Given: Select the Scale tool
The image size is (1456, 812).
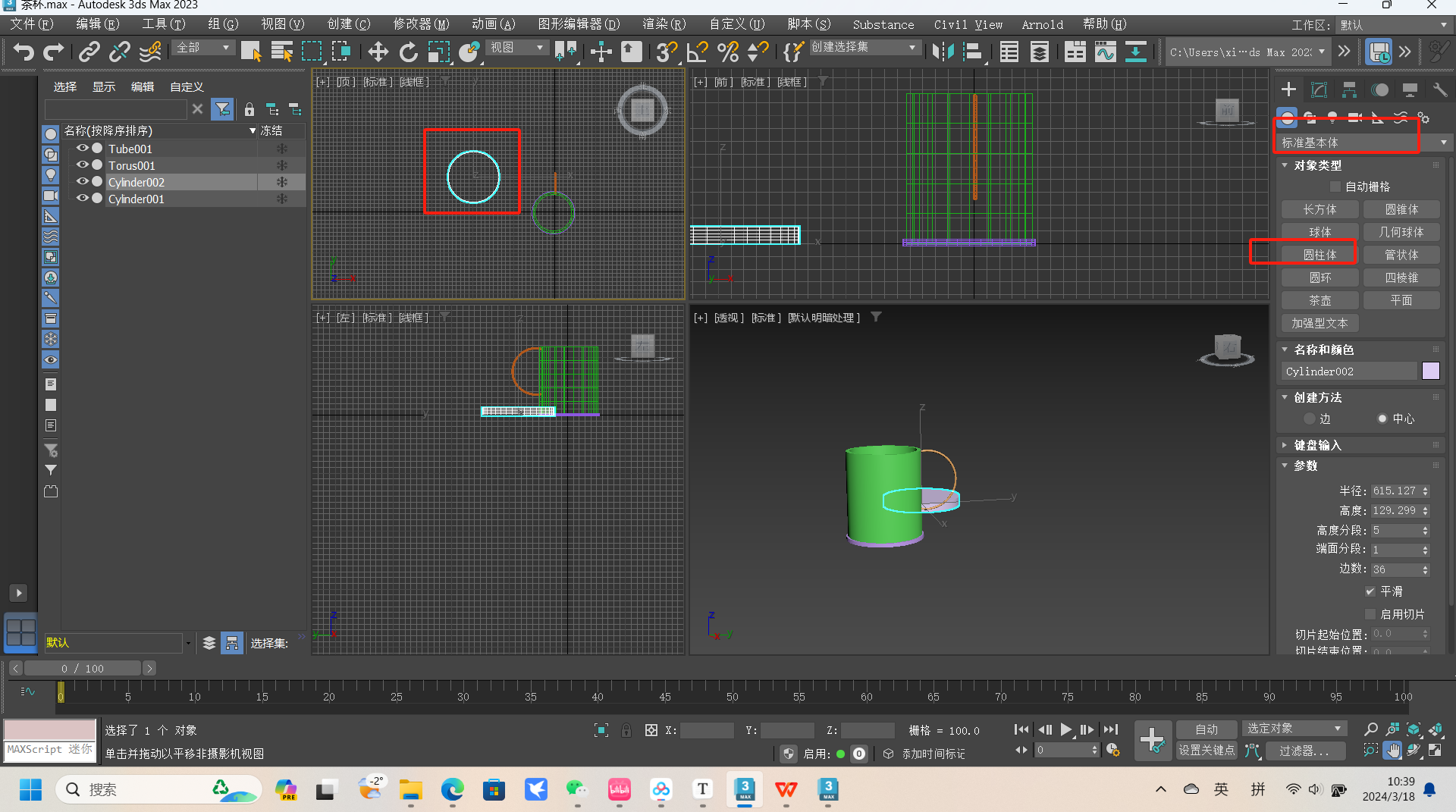Looking at the screenshot, I should 438,52.
